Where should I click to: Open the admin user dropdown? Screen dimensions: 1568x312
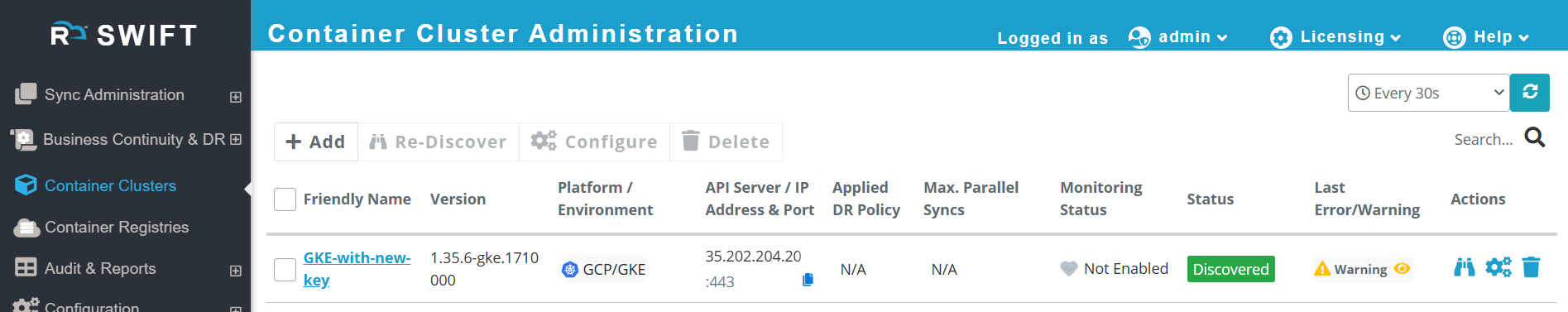click(1192, 37)
